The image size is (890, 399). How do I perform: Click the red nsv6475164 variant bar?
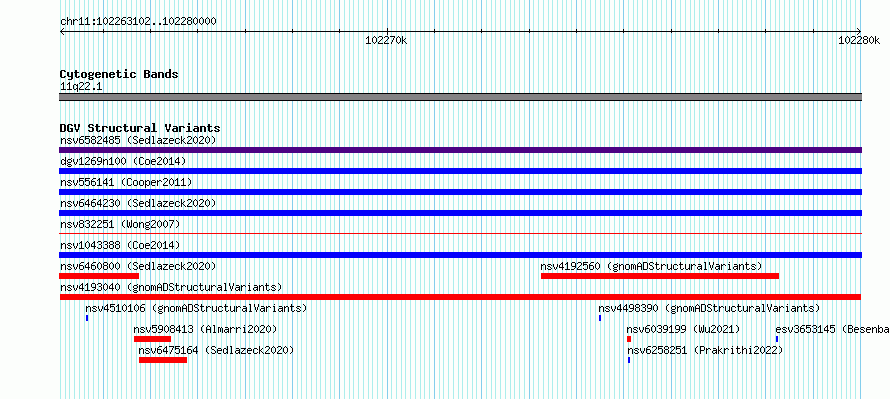163,360
